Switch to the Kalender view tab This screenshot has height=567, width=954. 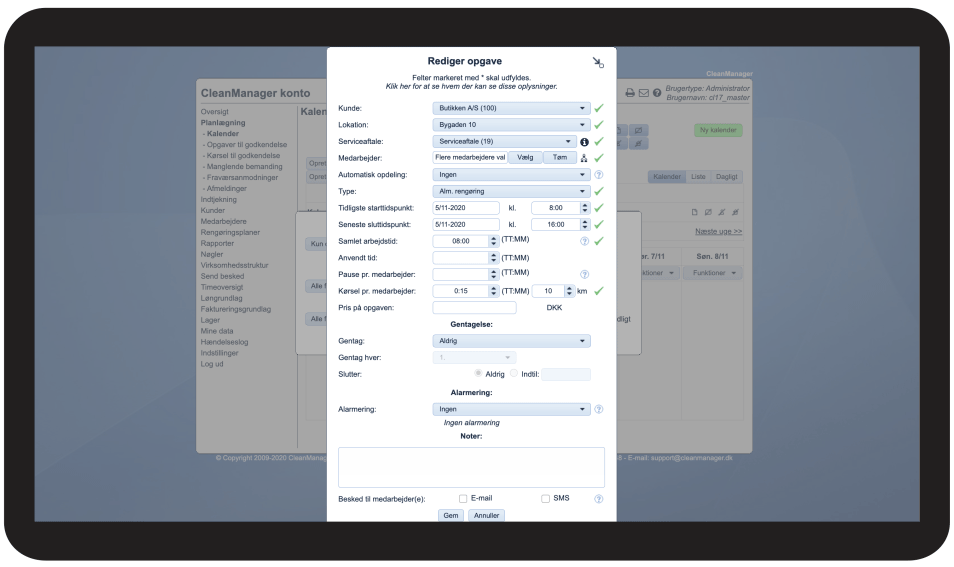point(667,177)
